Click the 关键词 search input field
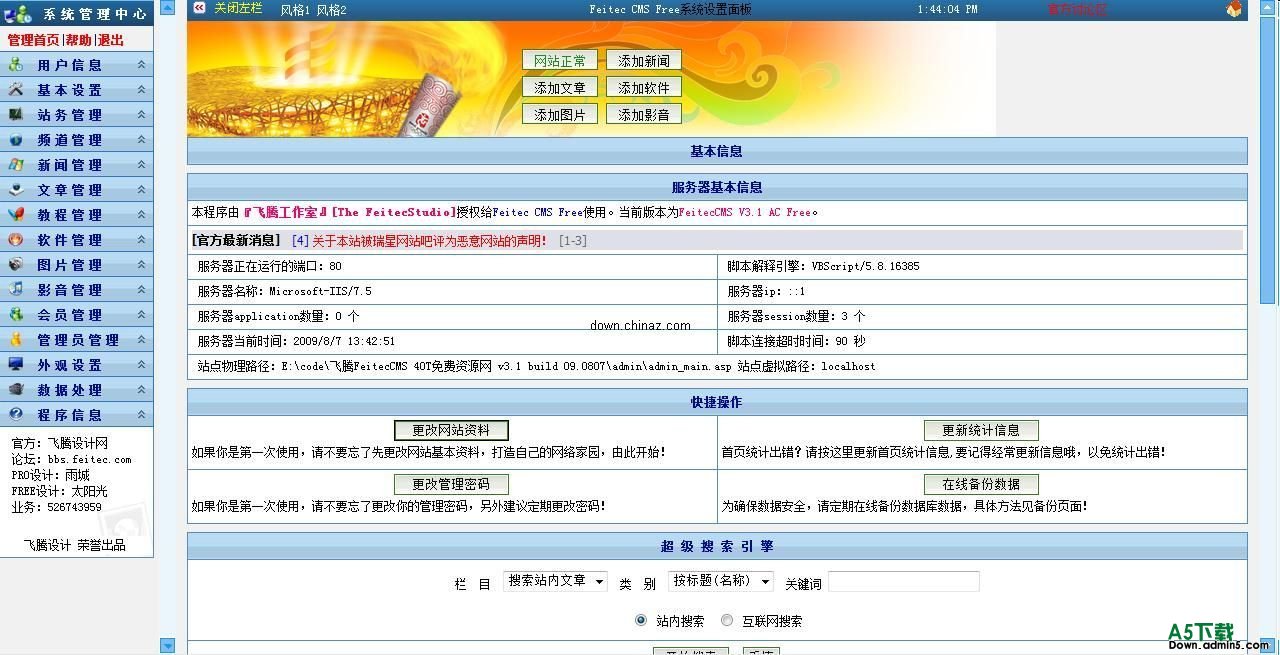This screenshot has height=655, width=1280. tap(903, 582)
